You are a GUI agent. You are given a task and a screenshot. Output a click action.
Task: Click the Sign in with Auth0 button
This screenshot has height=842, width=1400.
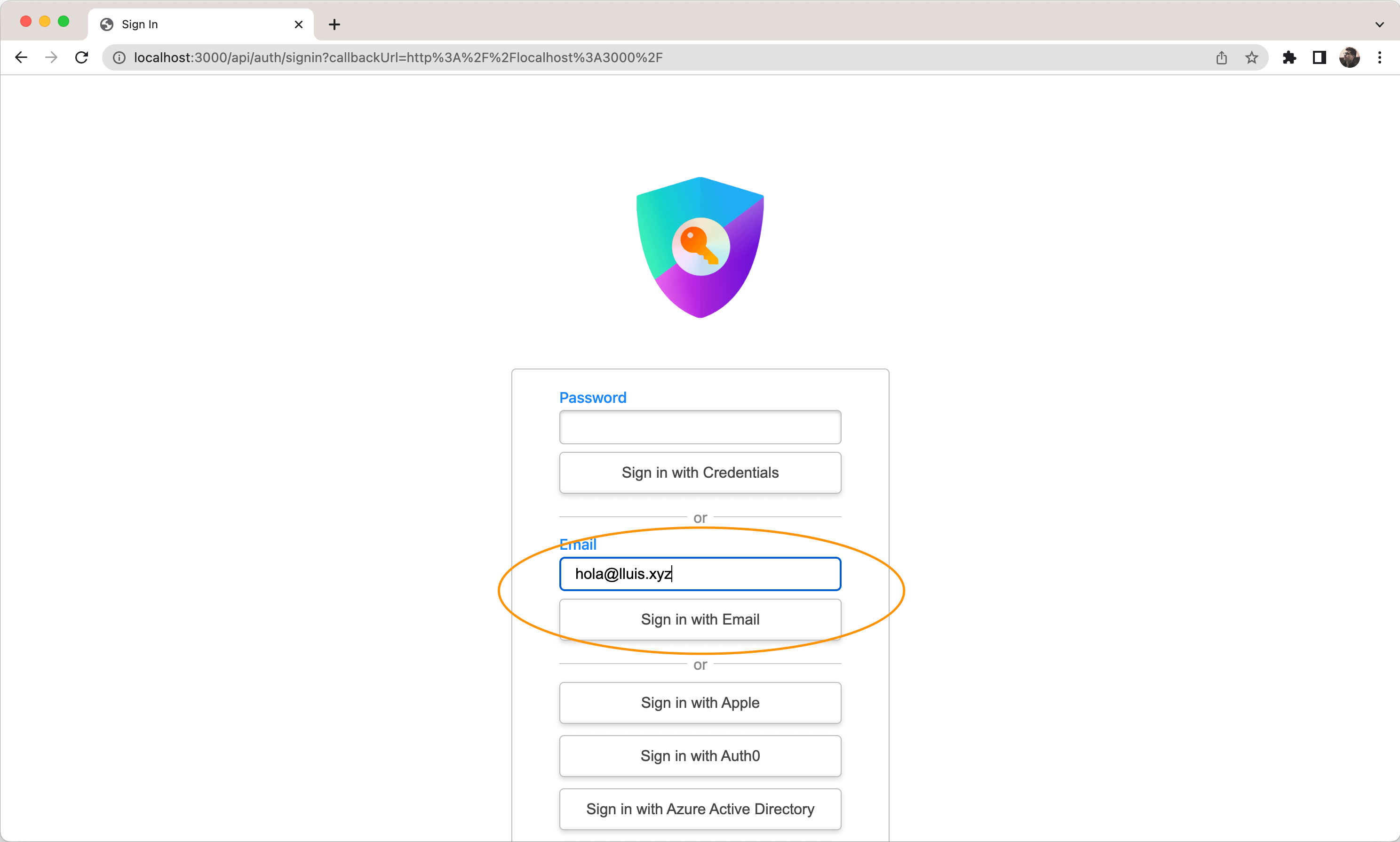coord(700,755)
